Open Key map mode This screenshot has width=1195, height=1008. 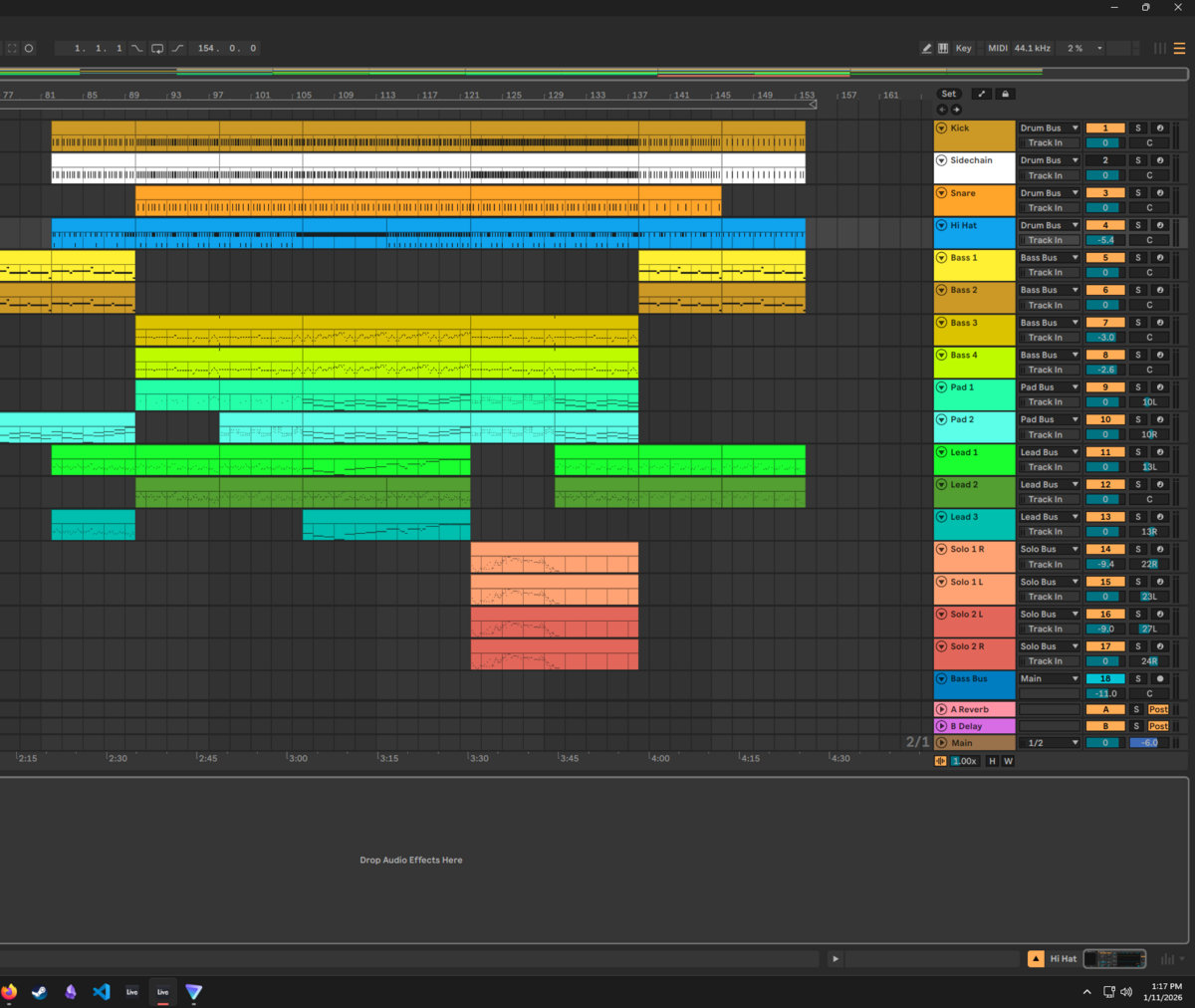963,48
